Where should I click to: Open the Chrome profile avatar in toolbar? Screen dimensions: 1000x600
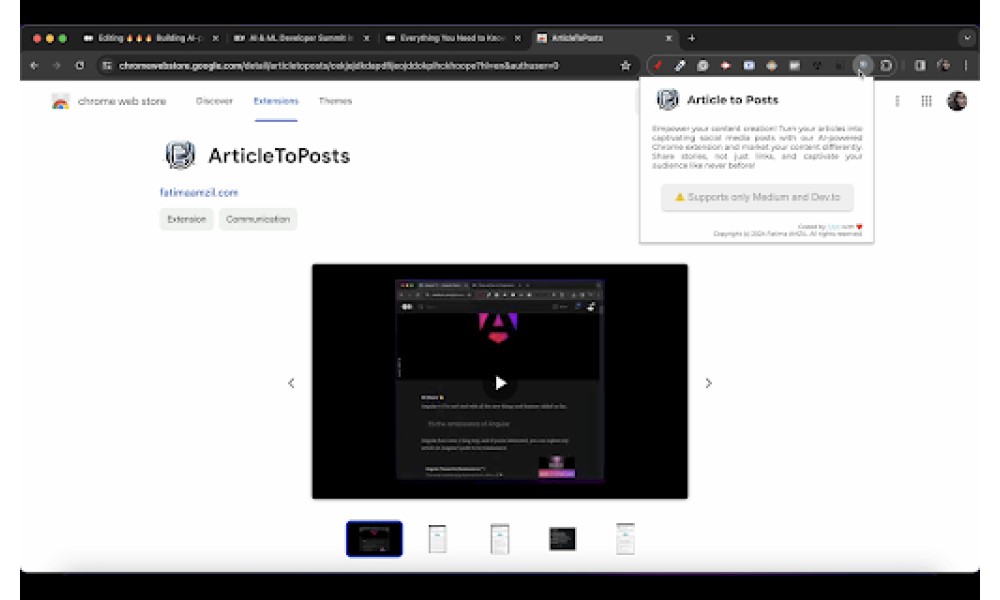point(943,65)
